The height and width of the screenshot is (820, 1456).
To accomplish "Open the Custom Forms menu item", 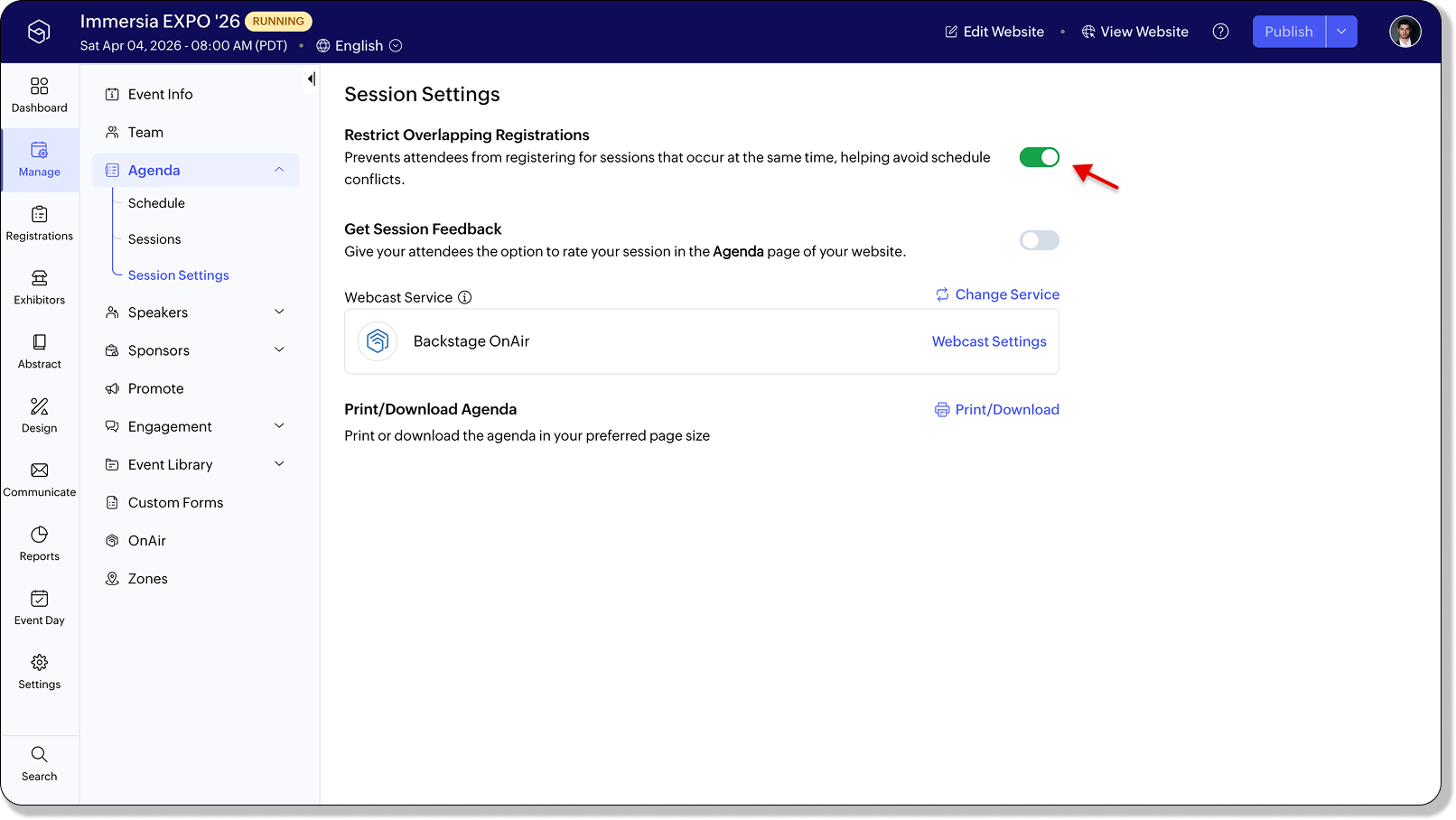I will click(175, 503).
